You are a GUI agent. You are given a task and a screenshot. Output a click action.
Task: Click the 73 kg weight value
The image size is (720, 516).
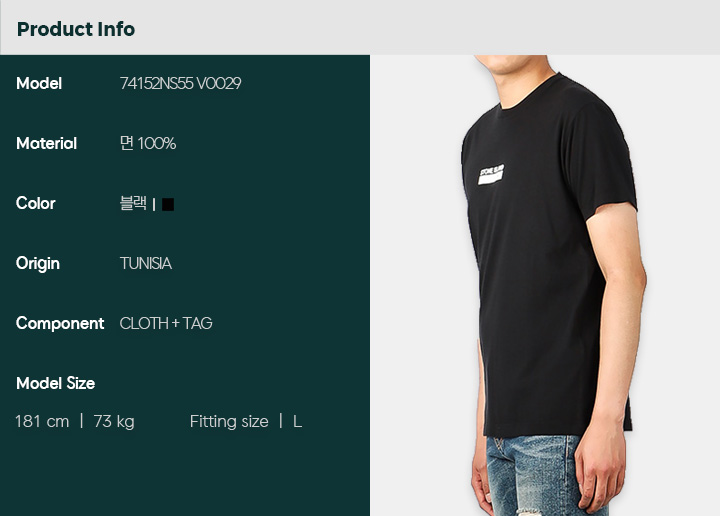[x=114, y=421]
